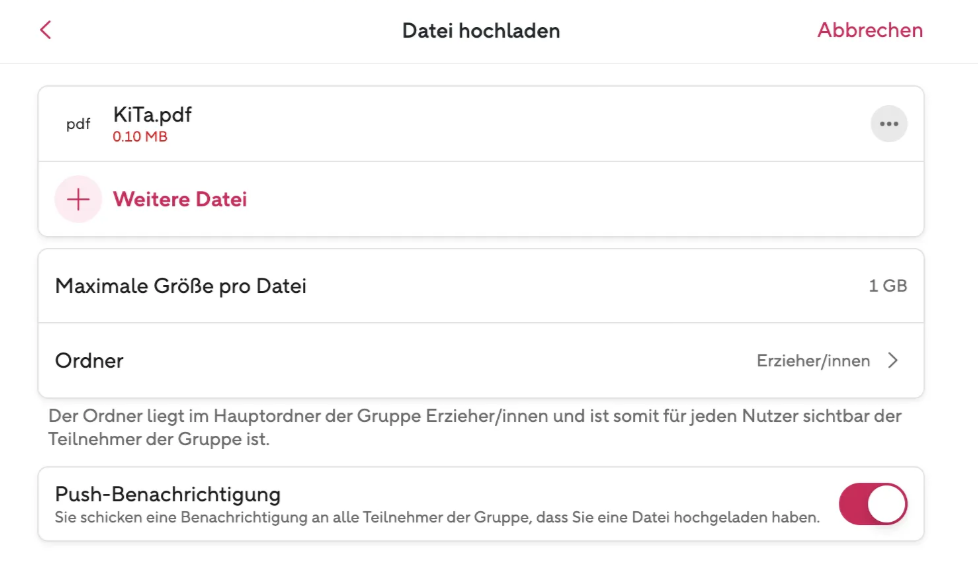
Task: Click the Weitere Datei label
Action: [180, 200]
